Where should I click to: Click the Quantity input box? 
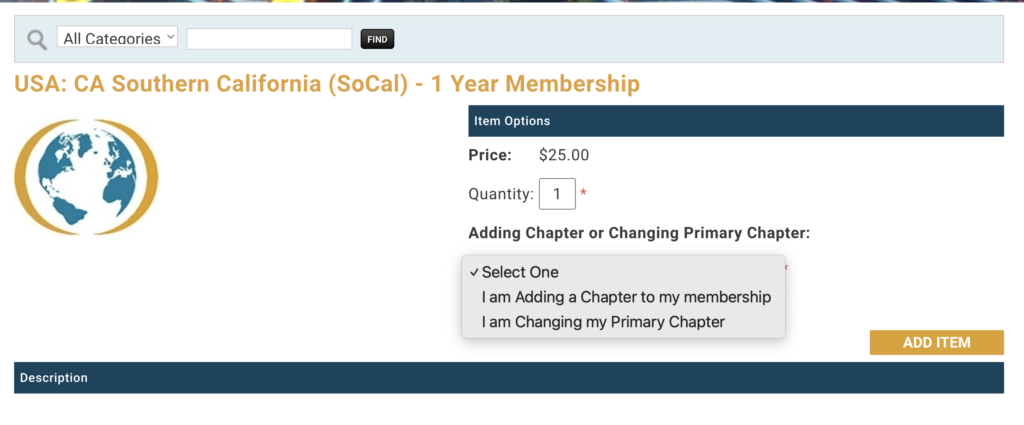pyautogui.click(x=557, y=194)
